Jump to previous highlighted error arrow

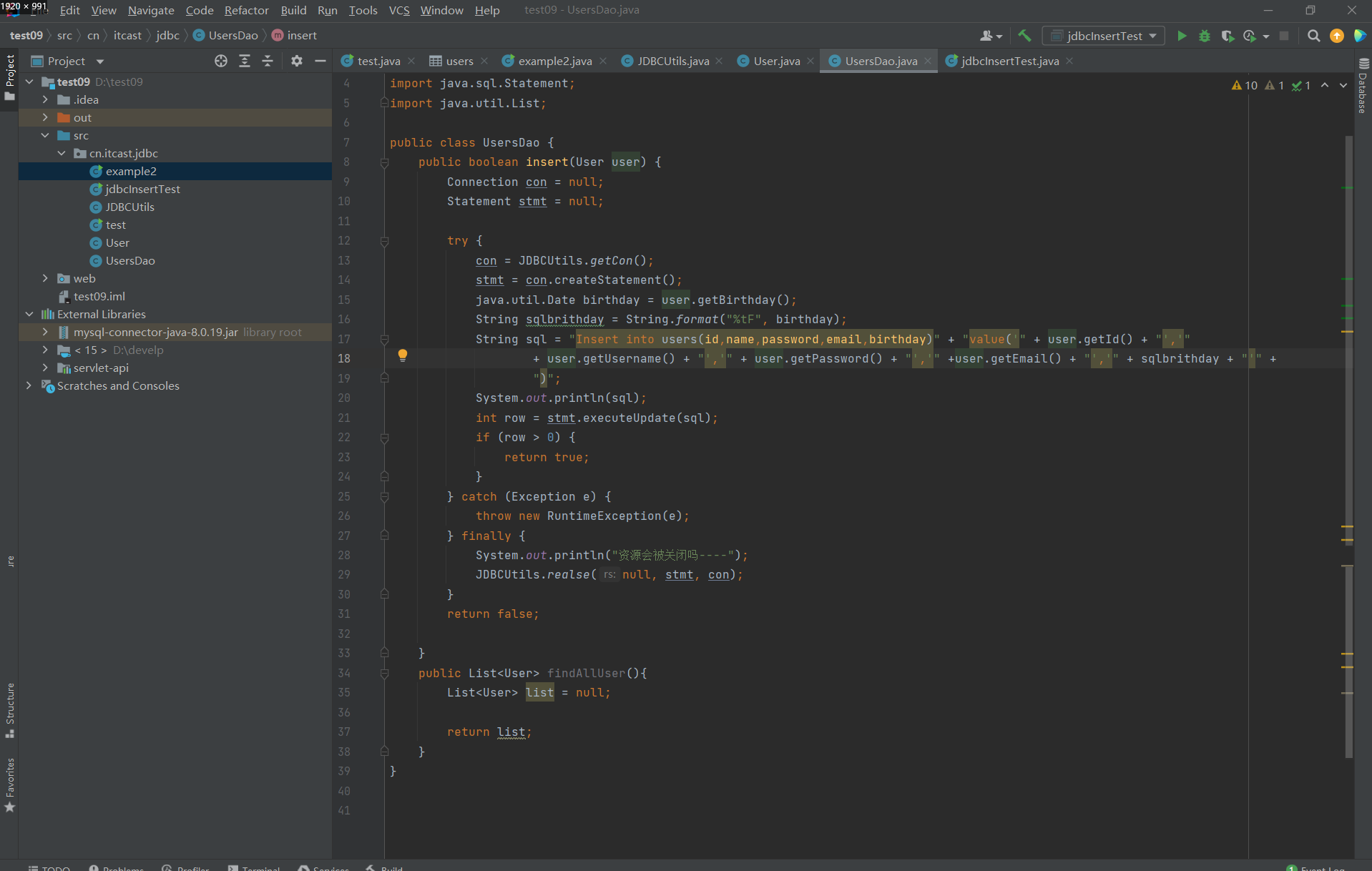point(1325,85)
